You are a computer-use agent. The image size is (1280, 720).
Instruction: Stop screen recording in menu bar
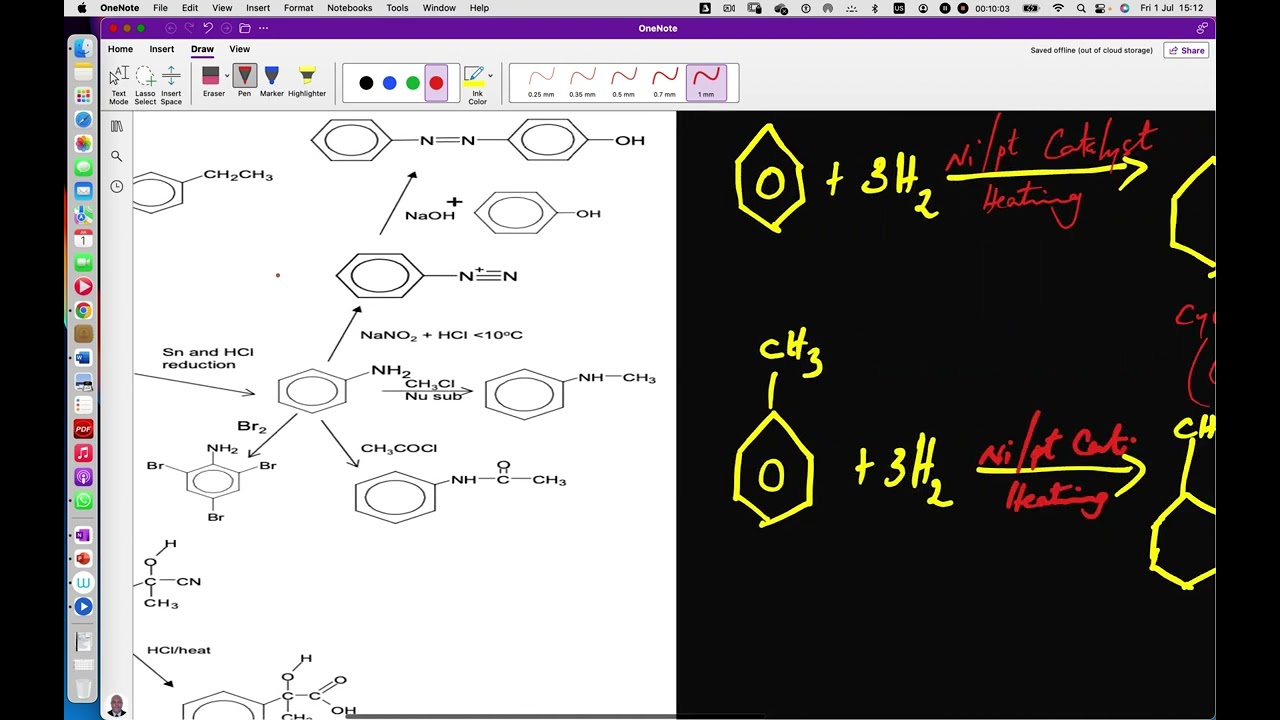click(963, 8)
